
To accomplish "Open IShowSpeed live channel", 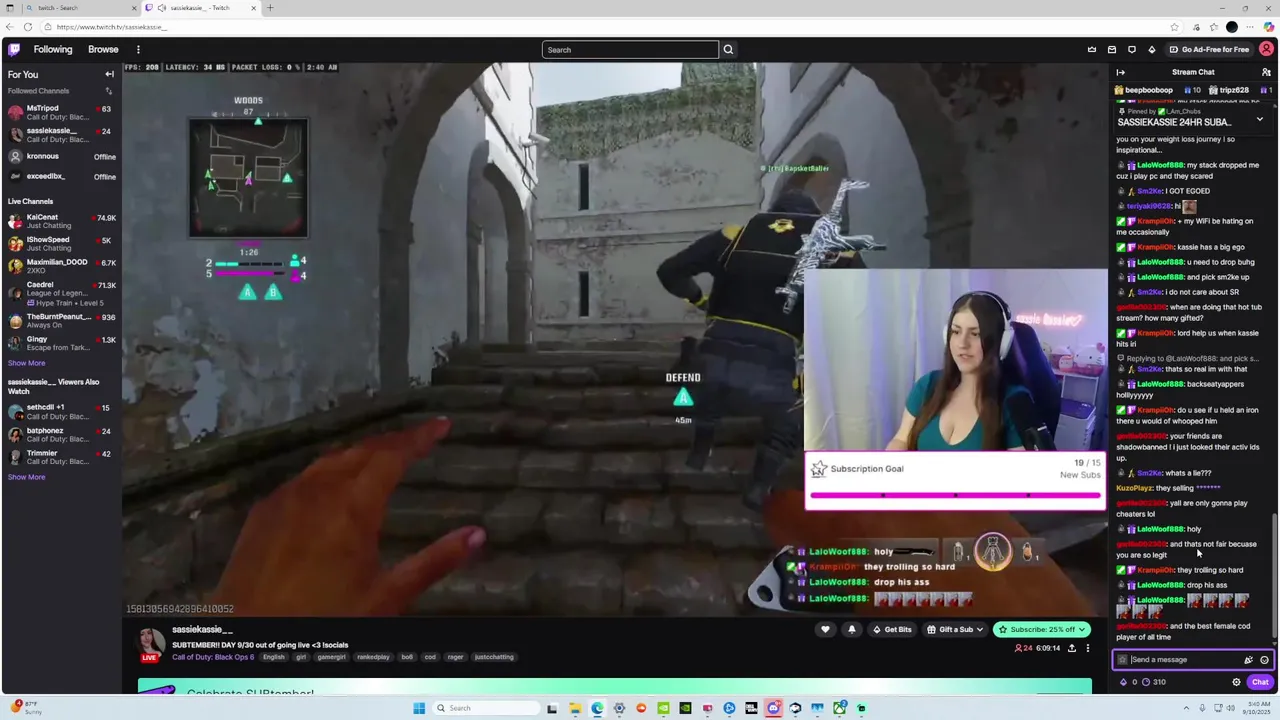I will click(60, 243).
